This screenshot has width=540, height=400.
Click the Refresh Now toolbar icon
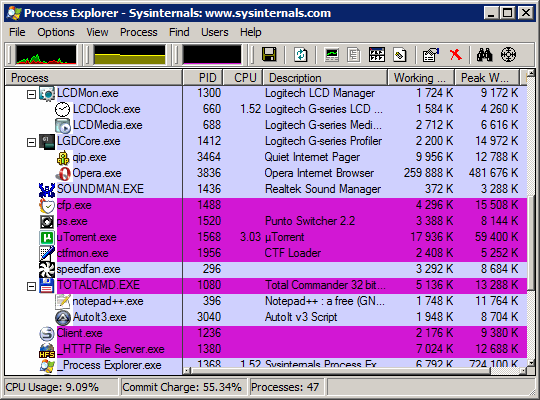300,55
